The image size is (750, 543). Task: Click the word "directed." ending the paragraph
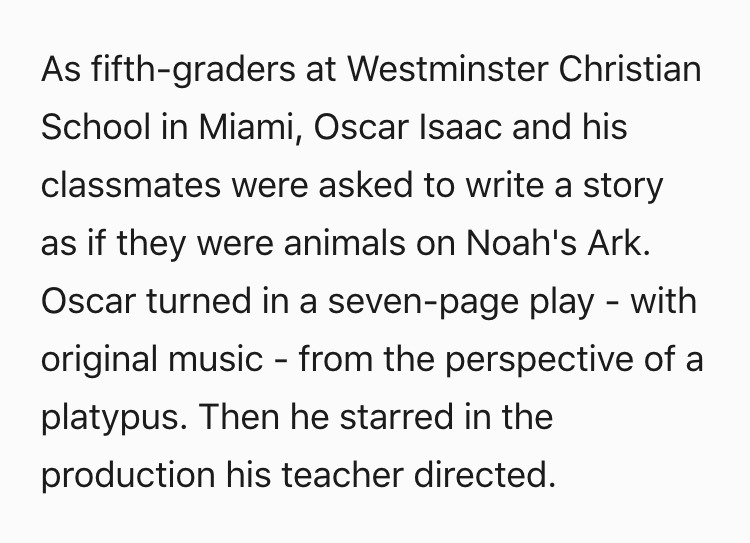click(x=485, y=475)
